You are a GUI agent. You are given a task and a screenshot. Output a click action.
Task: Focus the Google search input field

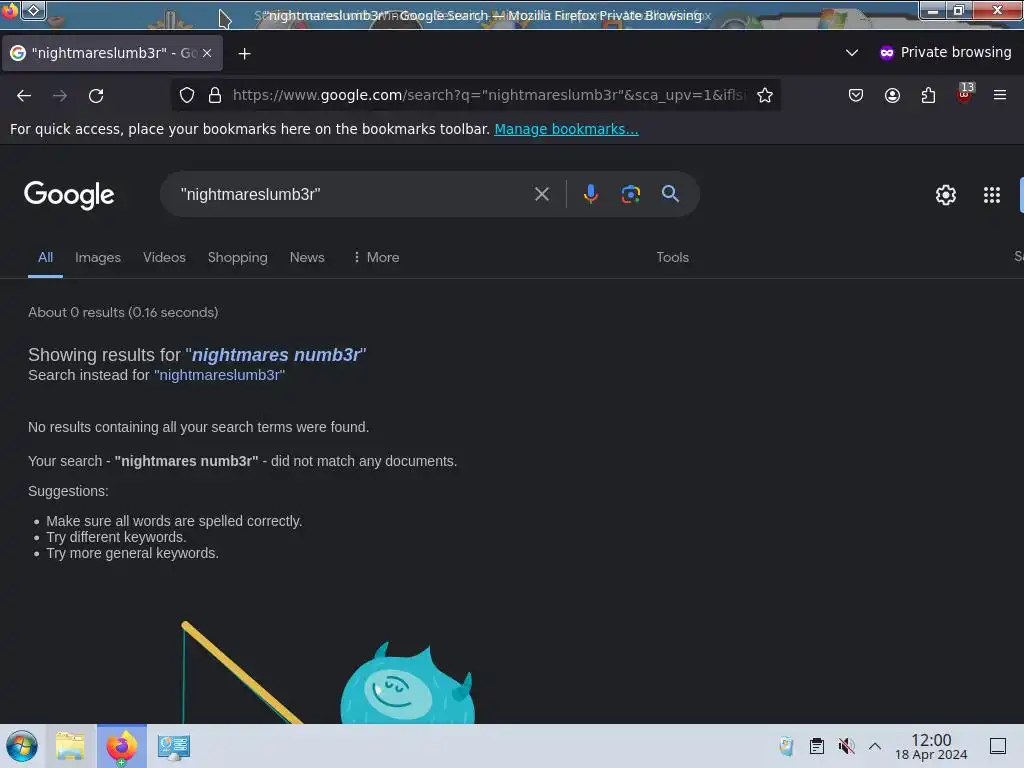[353, 194]
